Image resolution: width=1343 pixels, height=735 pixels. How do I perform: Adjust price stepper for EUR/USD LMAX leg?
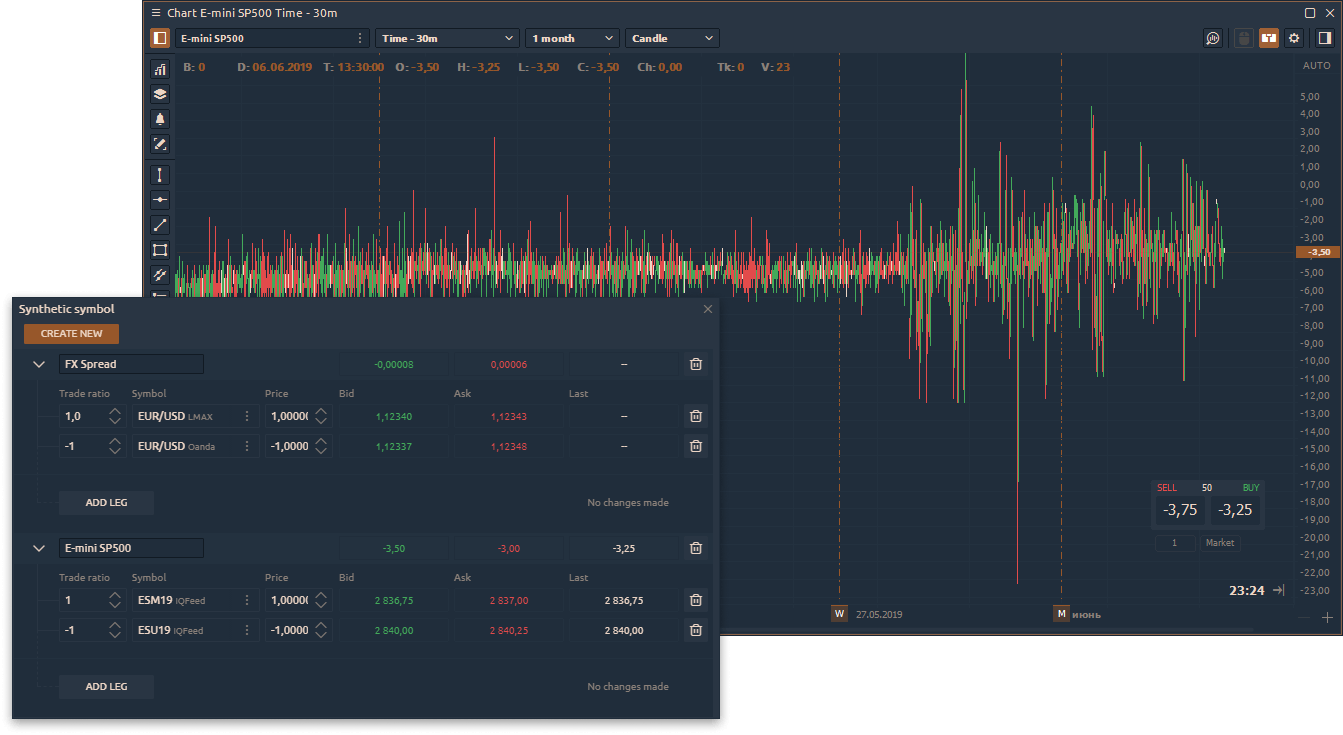pyautogui.click(x=321, y=416)
